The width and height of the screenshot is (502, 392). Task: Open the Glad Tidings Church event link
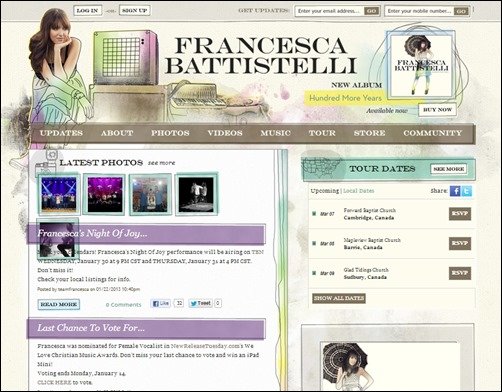click(366, 270)
